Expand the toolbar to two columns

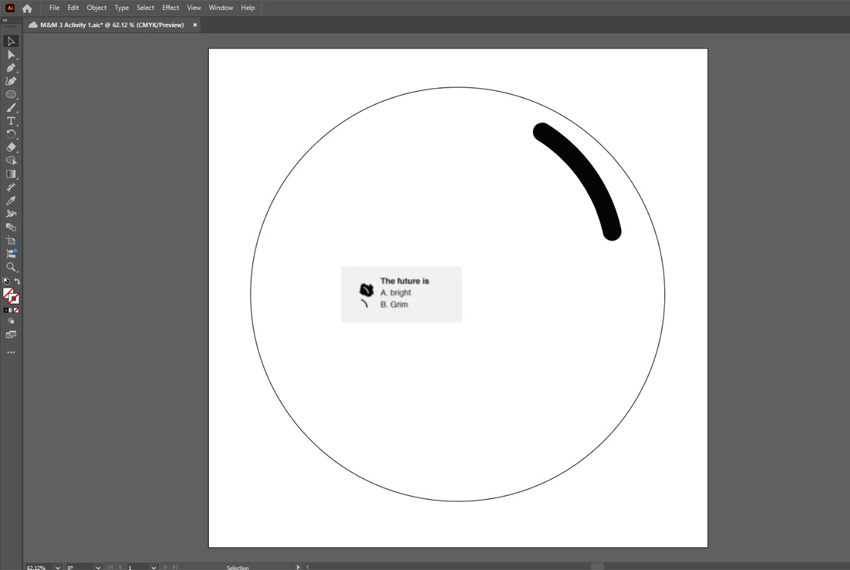tap(6, 19)
